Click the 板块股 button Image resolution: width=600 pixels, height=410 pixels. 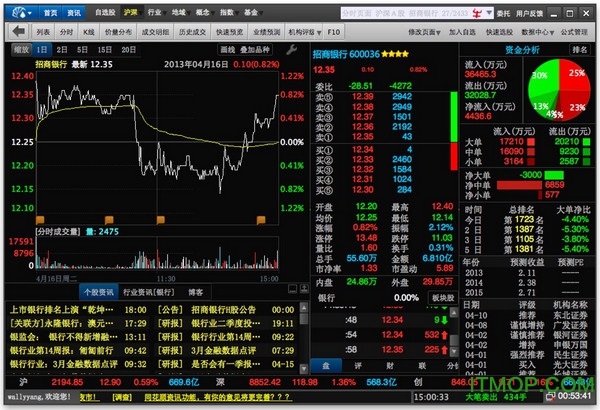point(443,298)
